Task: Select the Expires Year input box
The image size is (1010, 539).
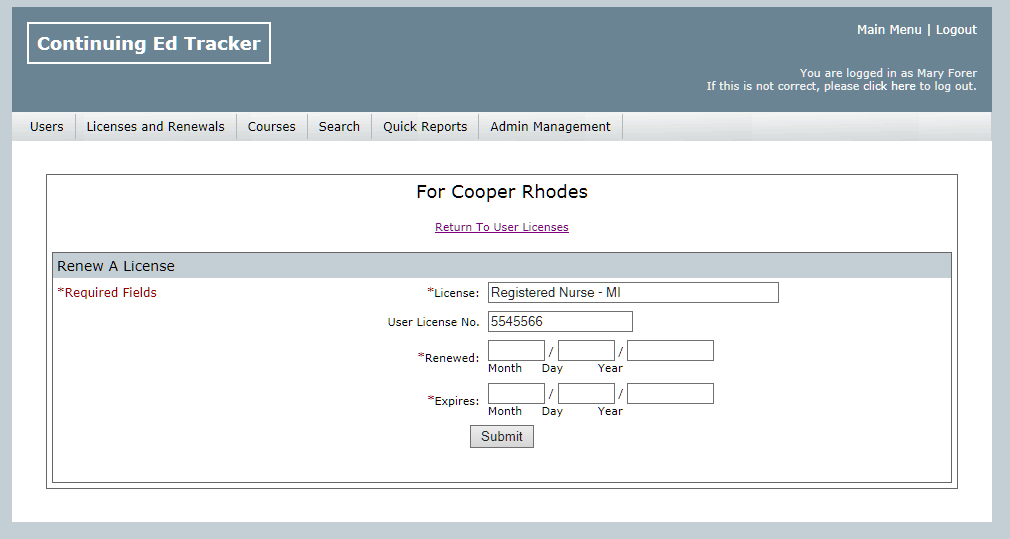Action: [670, 394]
